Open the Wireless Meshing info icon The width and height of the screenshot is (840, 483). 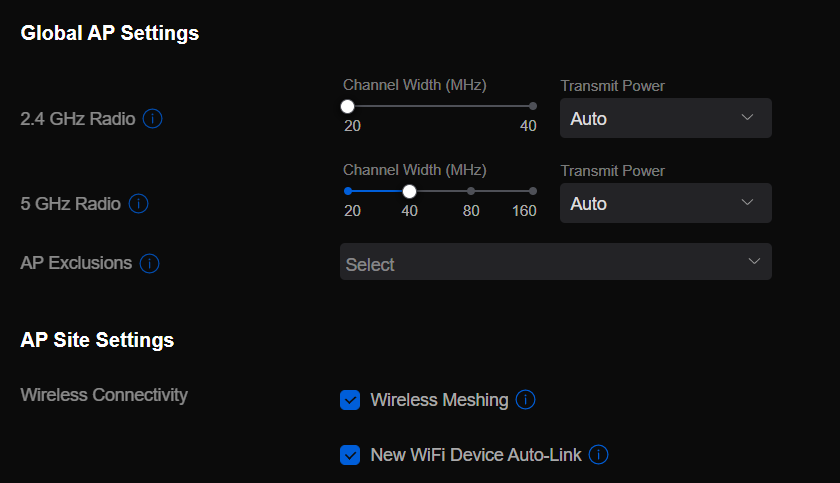(526, 400)
